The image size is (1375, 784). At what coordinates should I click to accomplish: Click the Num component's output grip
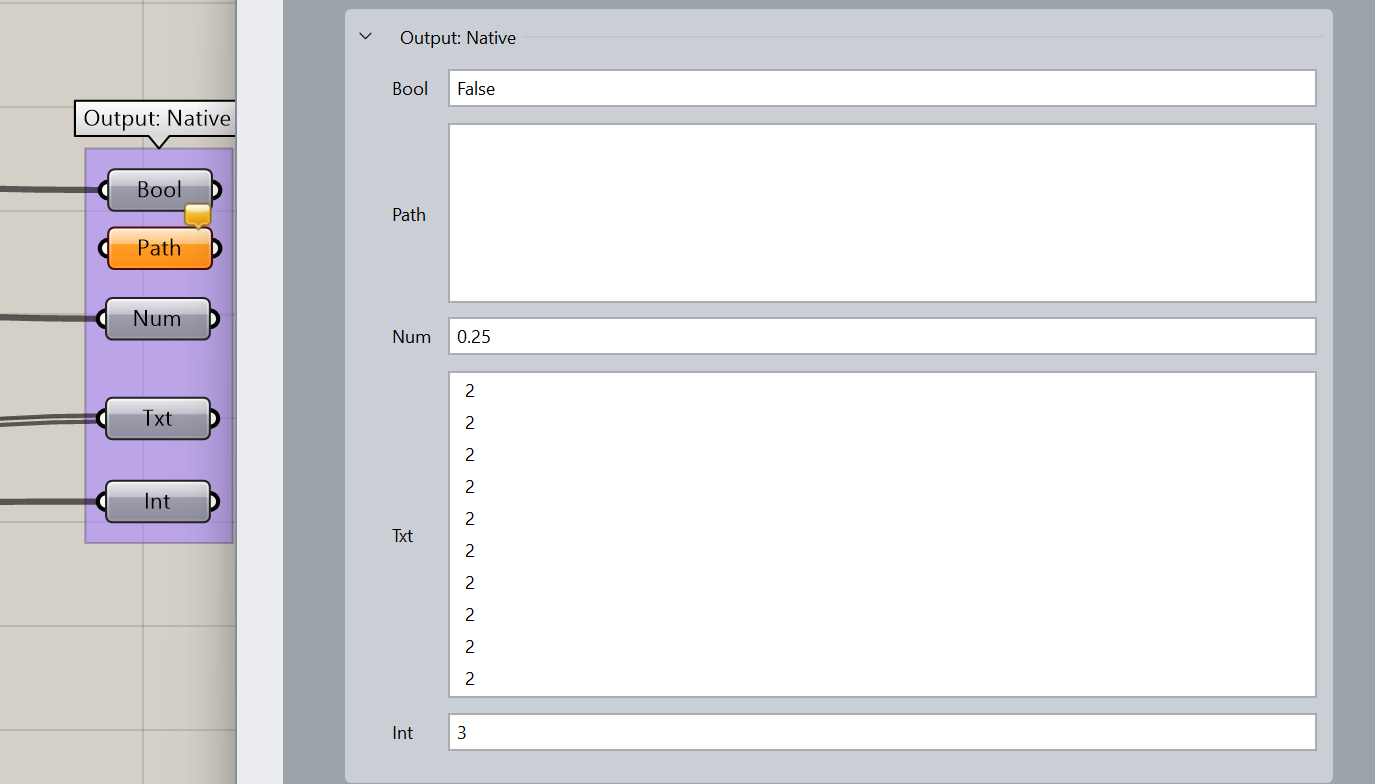(x=215, y=319)
